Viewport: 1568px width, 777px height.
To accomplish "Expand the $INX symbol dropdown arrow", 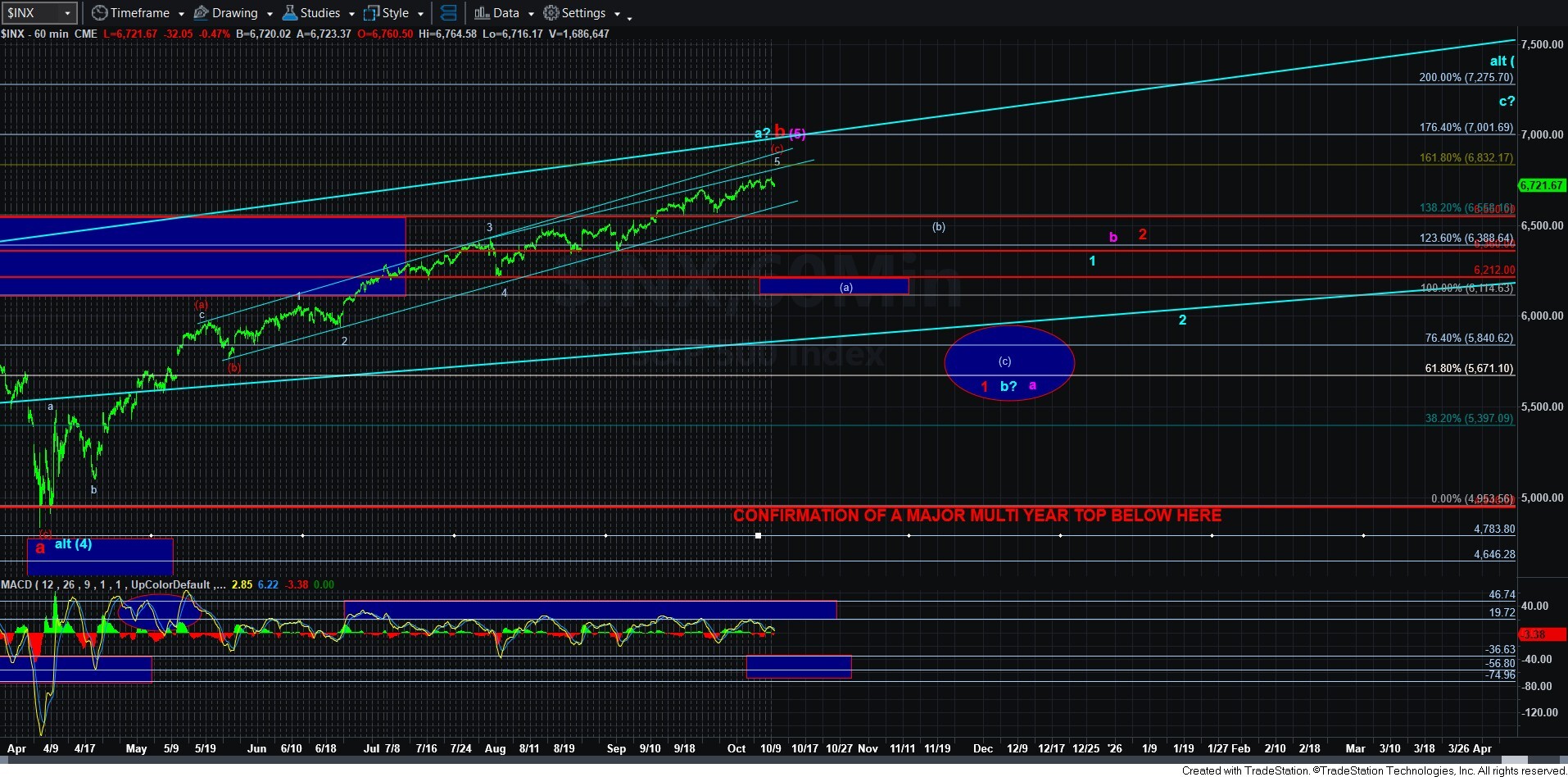I will [67, 13].
